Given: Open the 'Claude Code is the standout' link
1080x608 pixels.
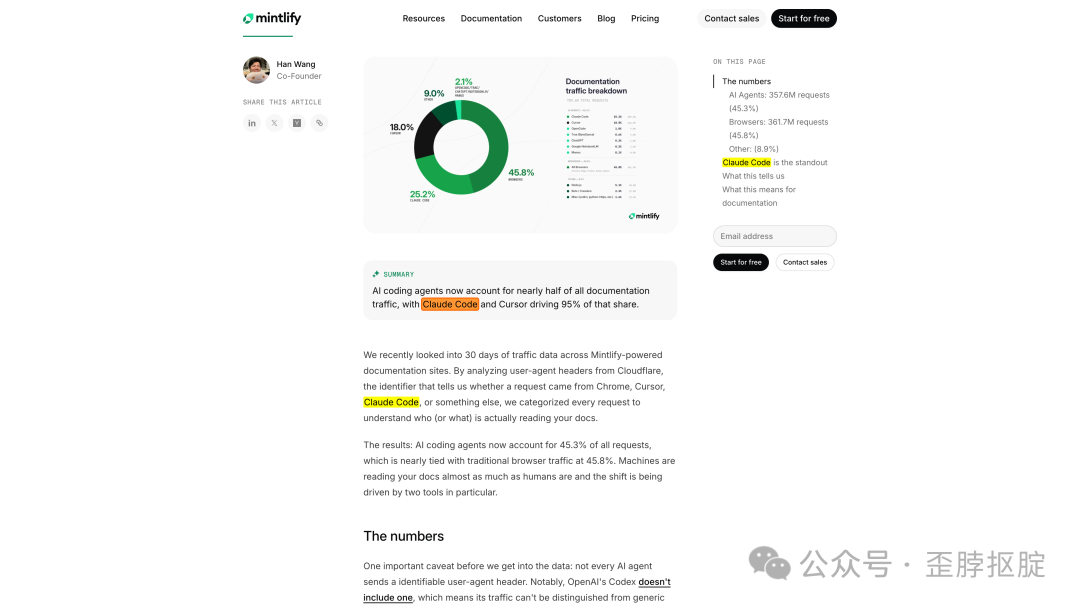Looking at the screenshot, I should [x=774, y=162].
